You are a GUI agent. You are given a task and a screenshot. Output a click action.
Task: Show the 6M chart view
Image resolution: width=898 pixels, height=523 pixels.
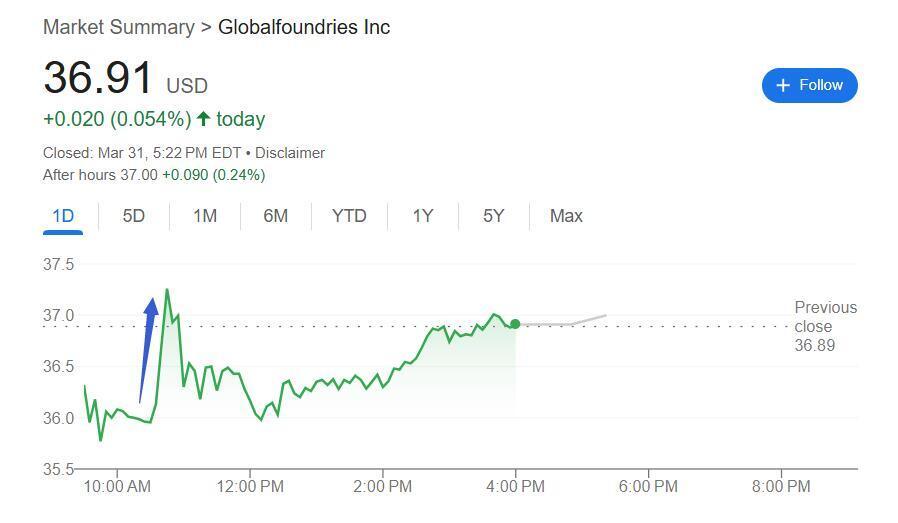pos(276,216)
